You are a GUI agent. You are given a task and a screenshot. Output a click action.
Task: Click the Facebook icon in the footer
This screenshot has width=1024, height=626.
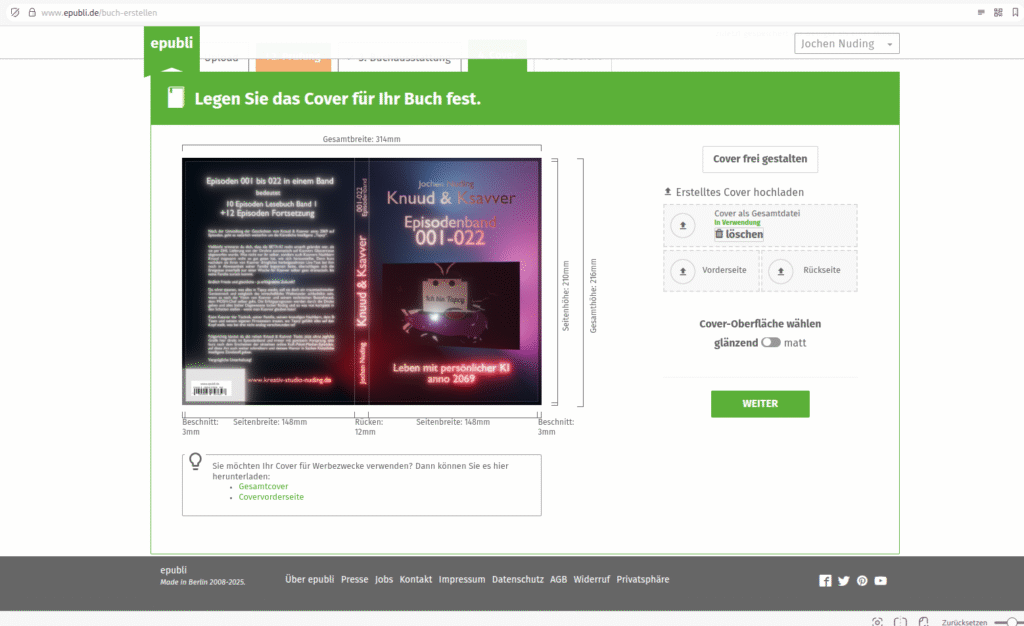pyautogui.click(x=825, y=581)
